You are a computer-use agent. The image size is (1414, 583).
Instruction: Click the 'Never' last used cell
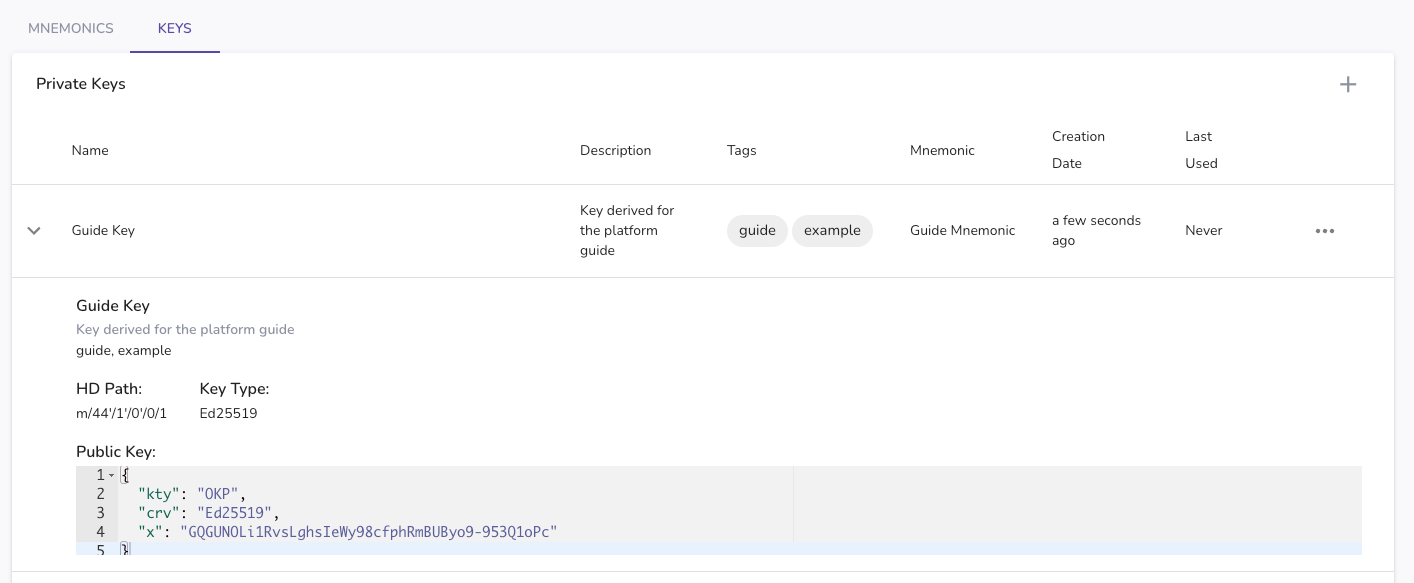point(1204,231)
